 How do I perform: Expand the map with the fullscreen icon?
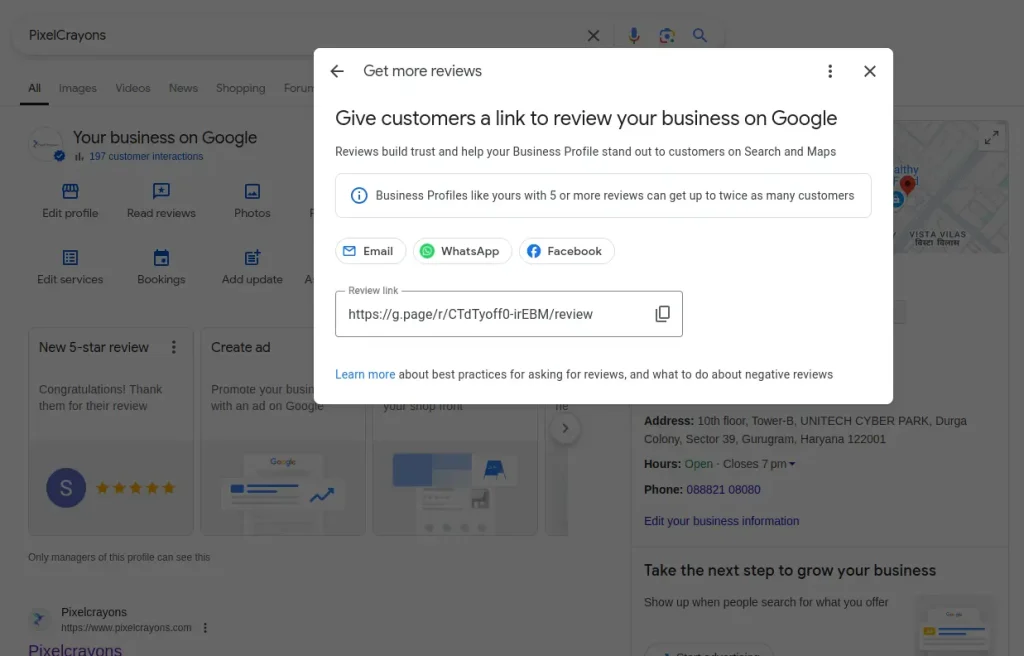[991, 138]
